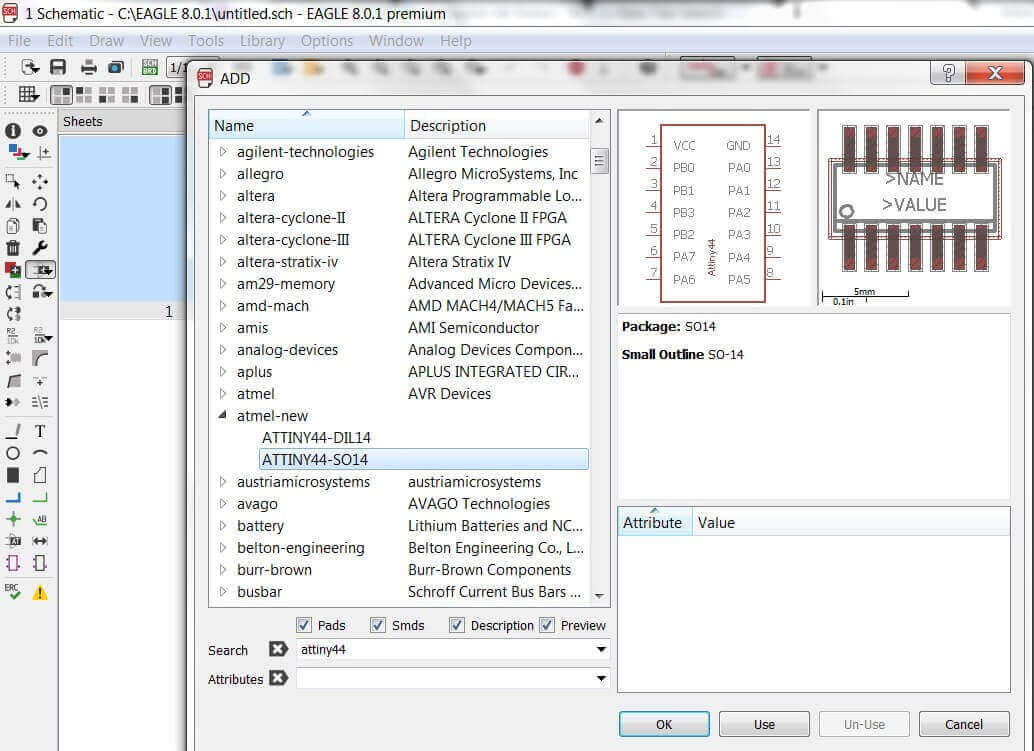
Task: Open the Options menu
Action: coord(326,41)
